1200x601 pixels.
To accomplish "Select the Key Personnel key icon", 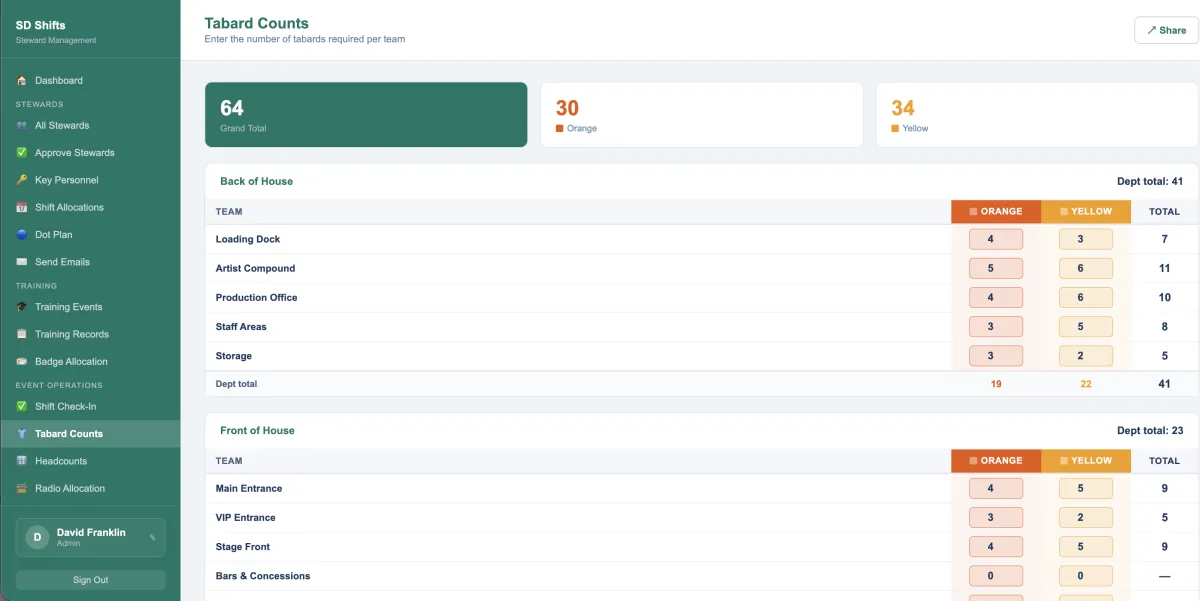I will pyautogui.click(x=22, y=180).
